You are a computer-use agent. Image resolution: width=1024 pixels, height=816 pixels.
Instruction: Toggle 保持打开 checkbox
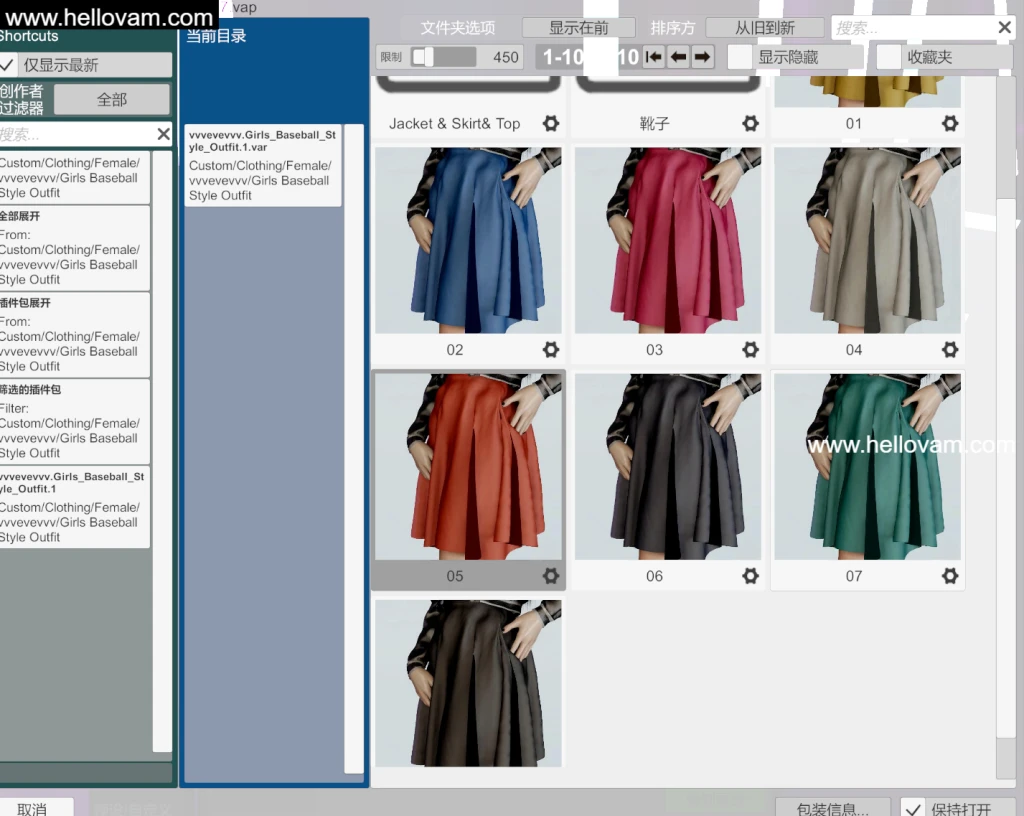[x=912, y=808]
